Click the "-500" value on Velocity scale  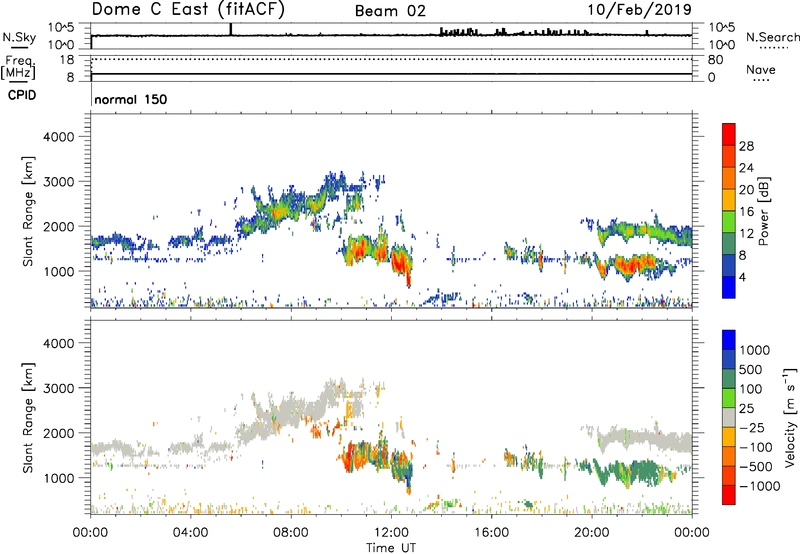[x=756, y=467]
